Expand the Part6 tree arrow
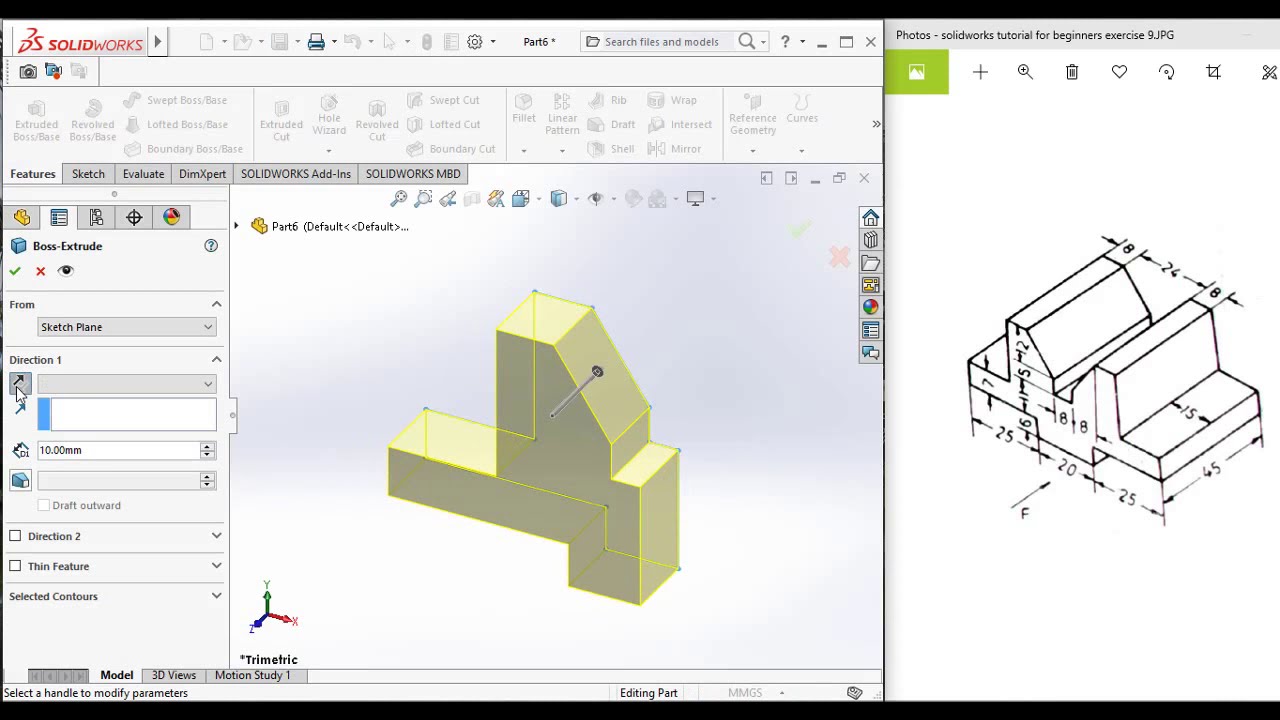1280x720 pixels. (x=237, y=227)
